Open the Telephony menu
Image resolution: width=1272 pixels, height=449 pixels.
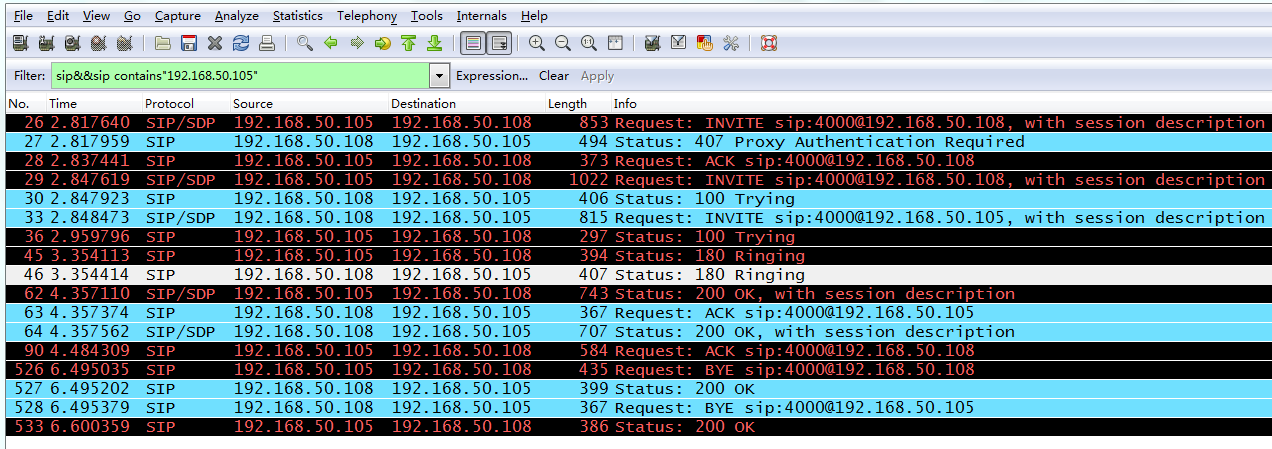(367, 16)
